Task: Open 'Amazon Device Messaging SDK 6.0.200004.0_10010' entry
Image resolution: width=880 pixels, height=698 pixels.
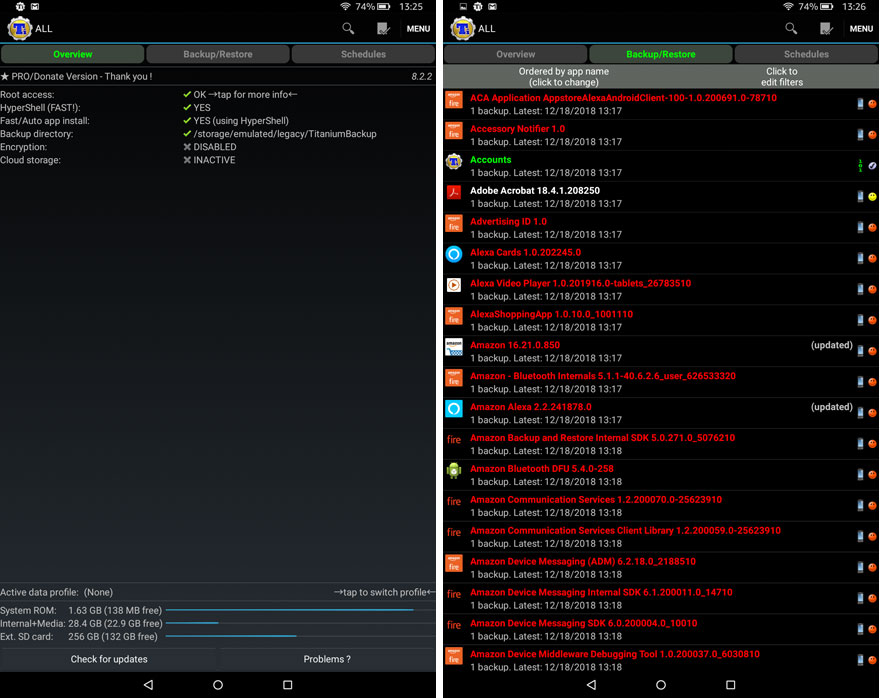Action: tap(661, 629)
